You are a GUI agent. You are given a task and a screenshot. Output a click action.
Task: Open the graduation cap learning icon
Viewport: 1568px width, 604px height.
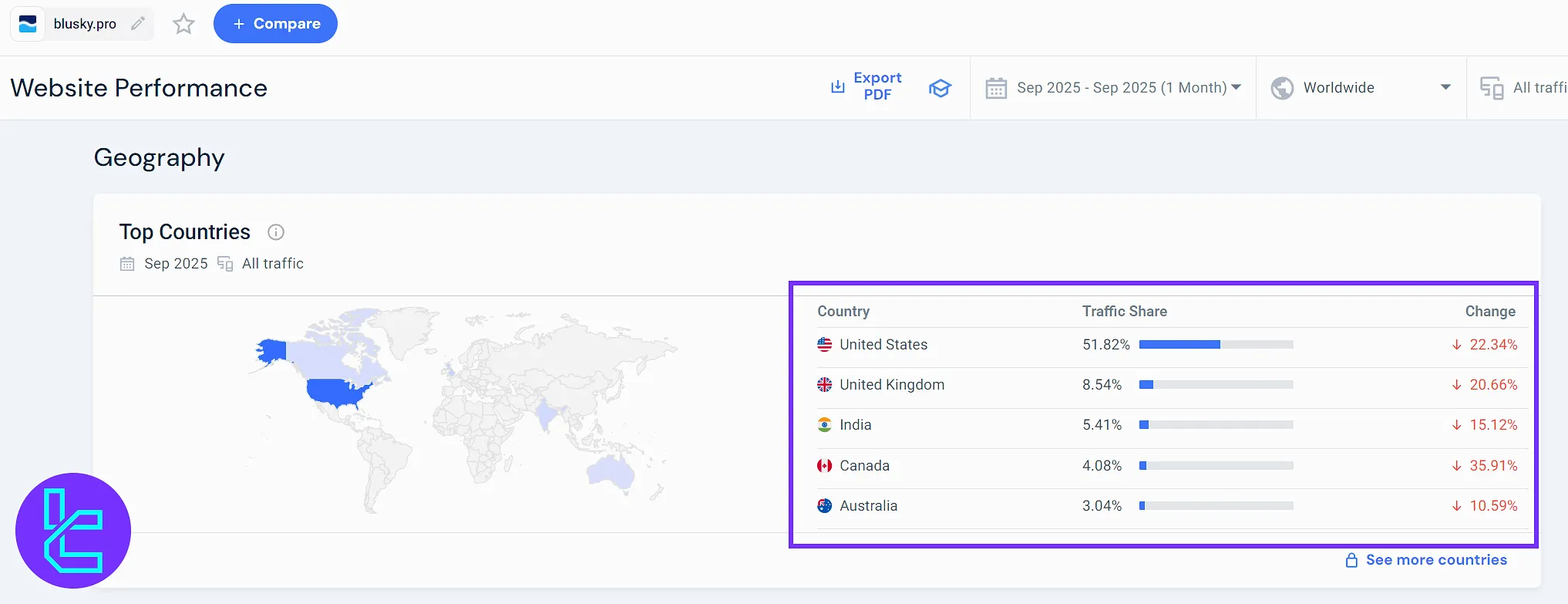pos(940,88)
